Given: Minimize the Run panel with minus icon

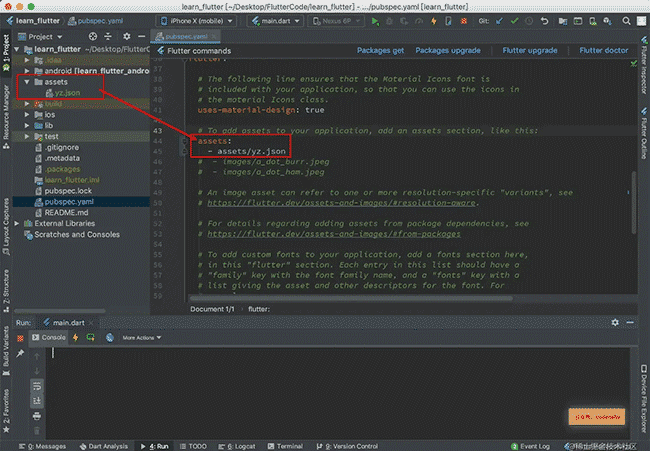Looking at the screenshot, I should [630, 322].
